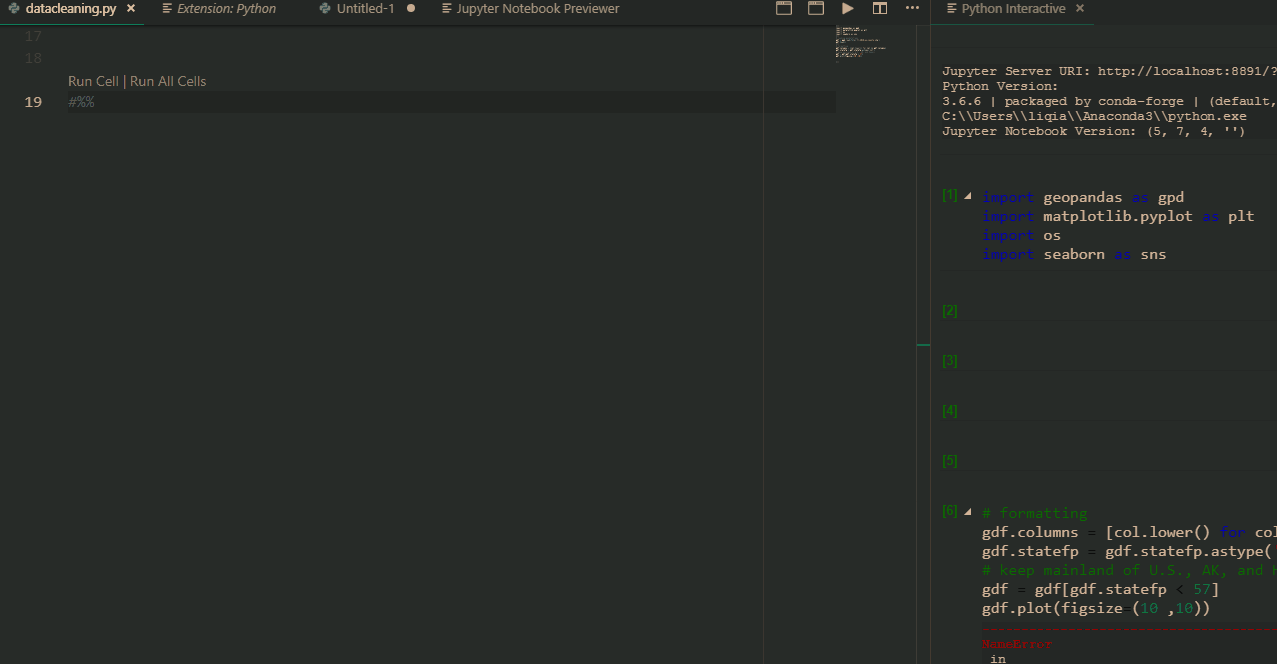Click line number 18 in the gutter
The image size is (1277, 664).
pos(33,58)
